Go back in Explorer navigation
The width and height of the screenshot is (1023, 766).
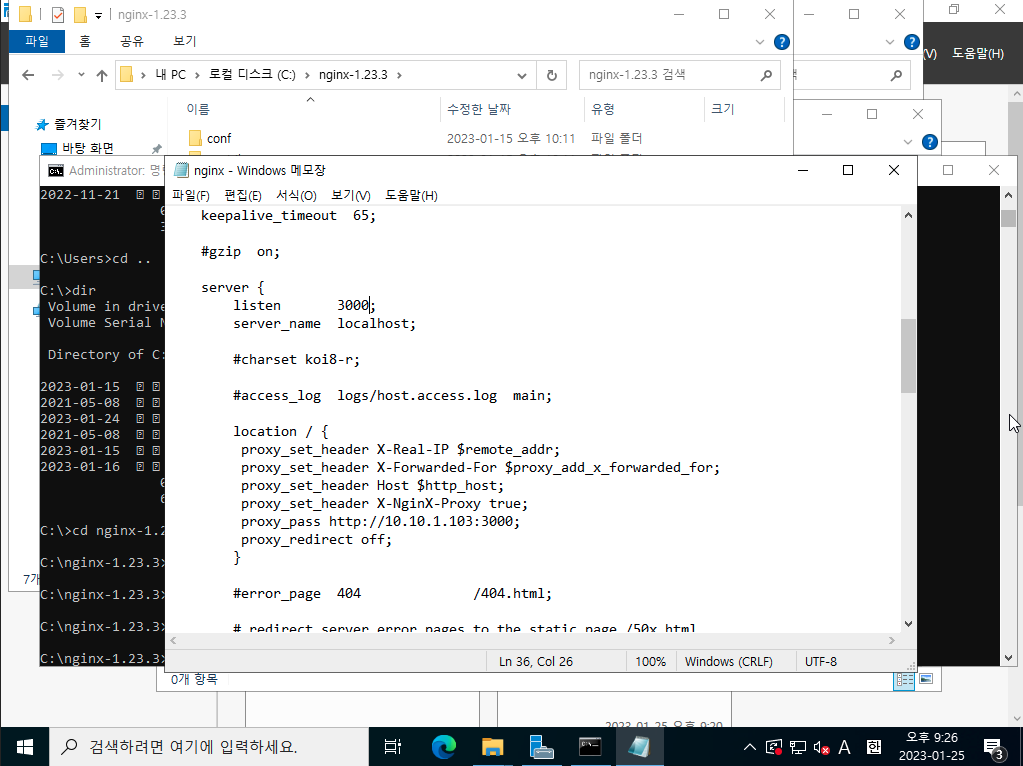click(x=28, y=75)
